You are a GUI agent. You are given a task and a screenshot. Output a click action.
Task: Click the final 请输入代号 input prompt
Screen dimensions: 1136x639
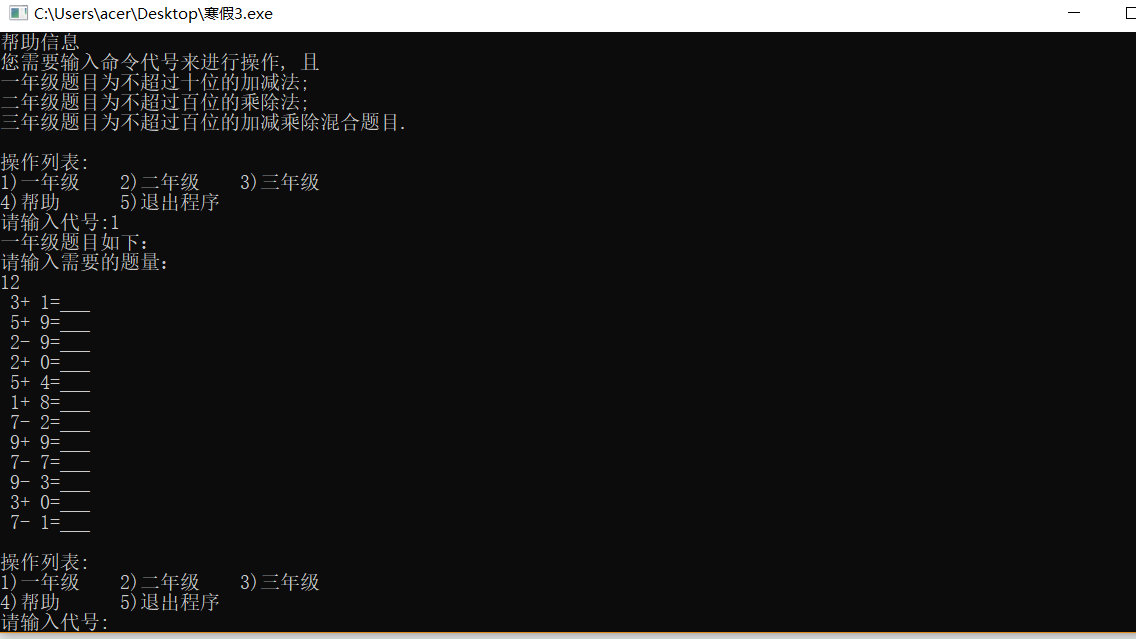(x=54, y=622)
